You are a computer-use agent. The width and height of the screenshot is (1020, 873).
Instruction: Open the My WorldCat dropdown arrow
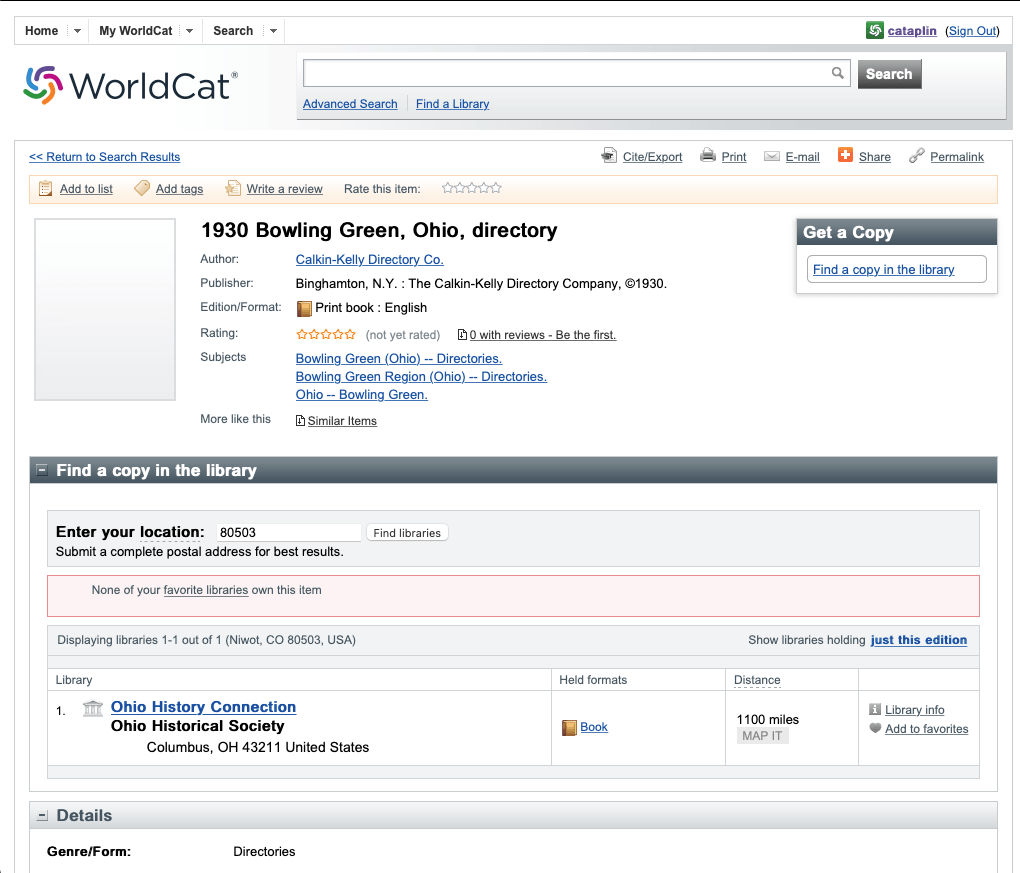coord(189,31)
